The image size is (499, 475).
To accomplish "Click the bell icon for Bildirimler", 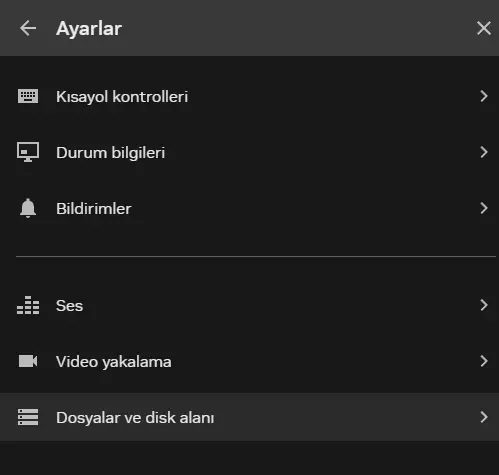I will pos(28,208).
